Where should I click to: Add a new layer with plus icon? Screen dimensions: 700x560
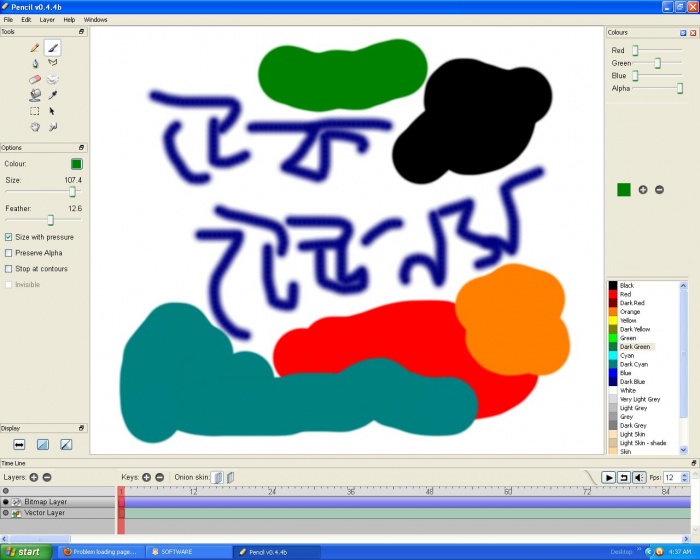[x=34, y=477]
